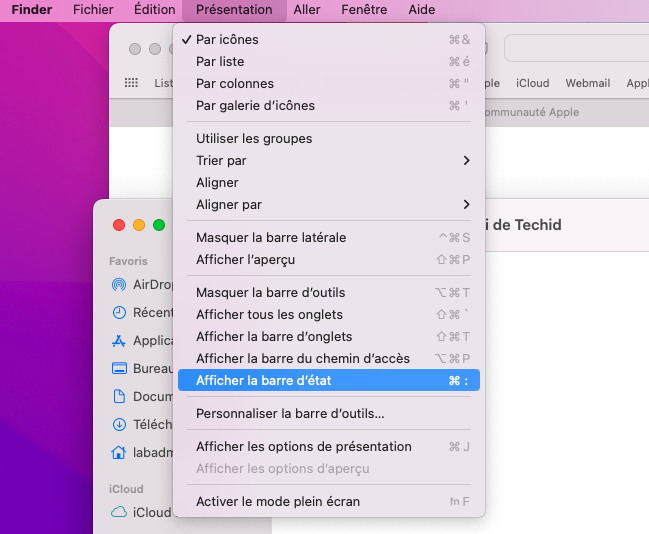This screenshot has width=649, height=534.
Task: Open the Finder application menu
Action: point(31,10)
